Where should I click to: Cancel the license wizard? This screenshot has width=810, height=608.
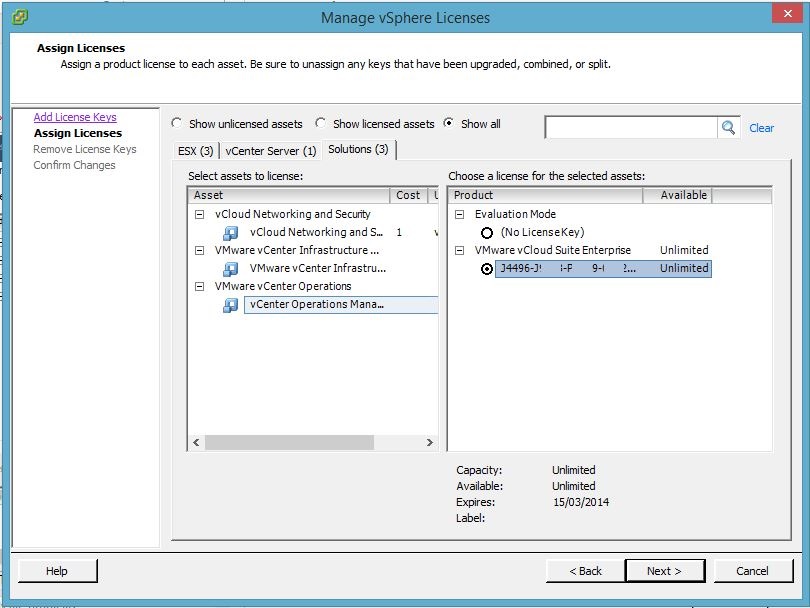click(x=752, y=571)
